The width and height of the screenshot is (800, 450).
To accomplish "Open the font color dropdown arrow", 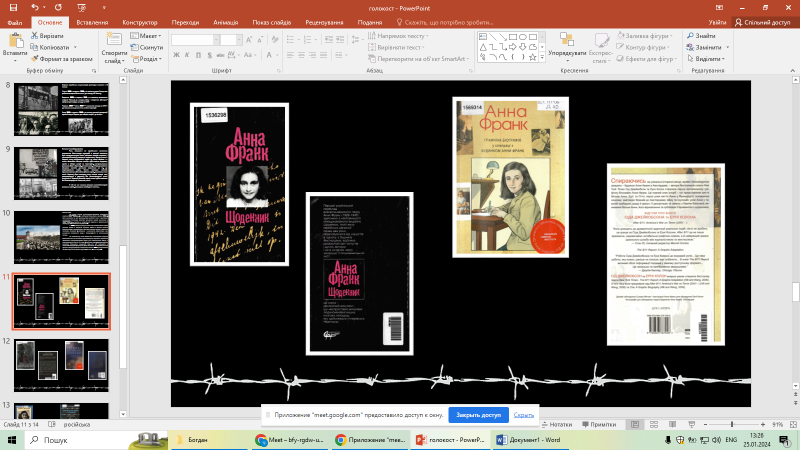I will 277,55.
